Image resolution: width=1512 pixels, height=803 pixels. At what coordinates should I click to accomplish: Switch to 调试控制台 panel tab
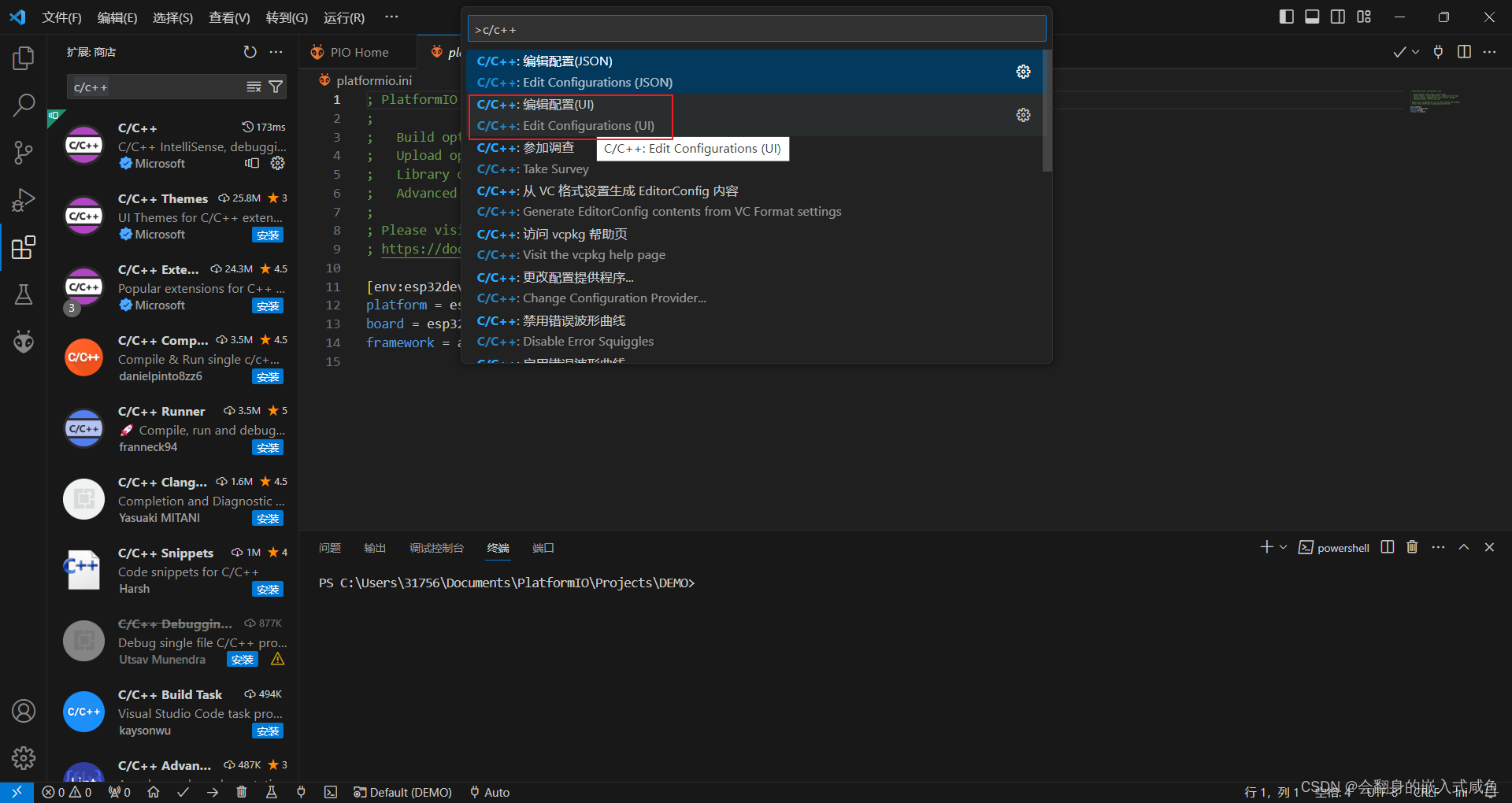436,548
